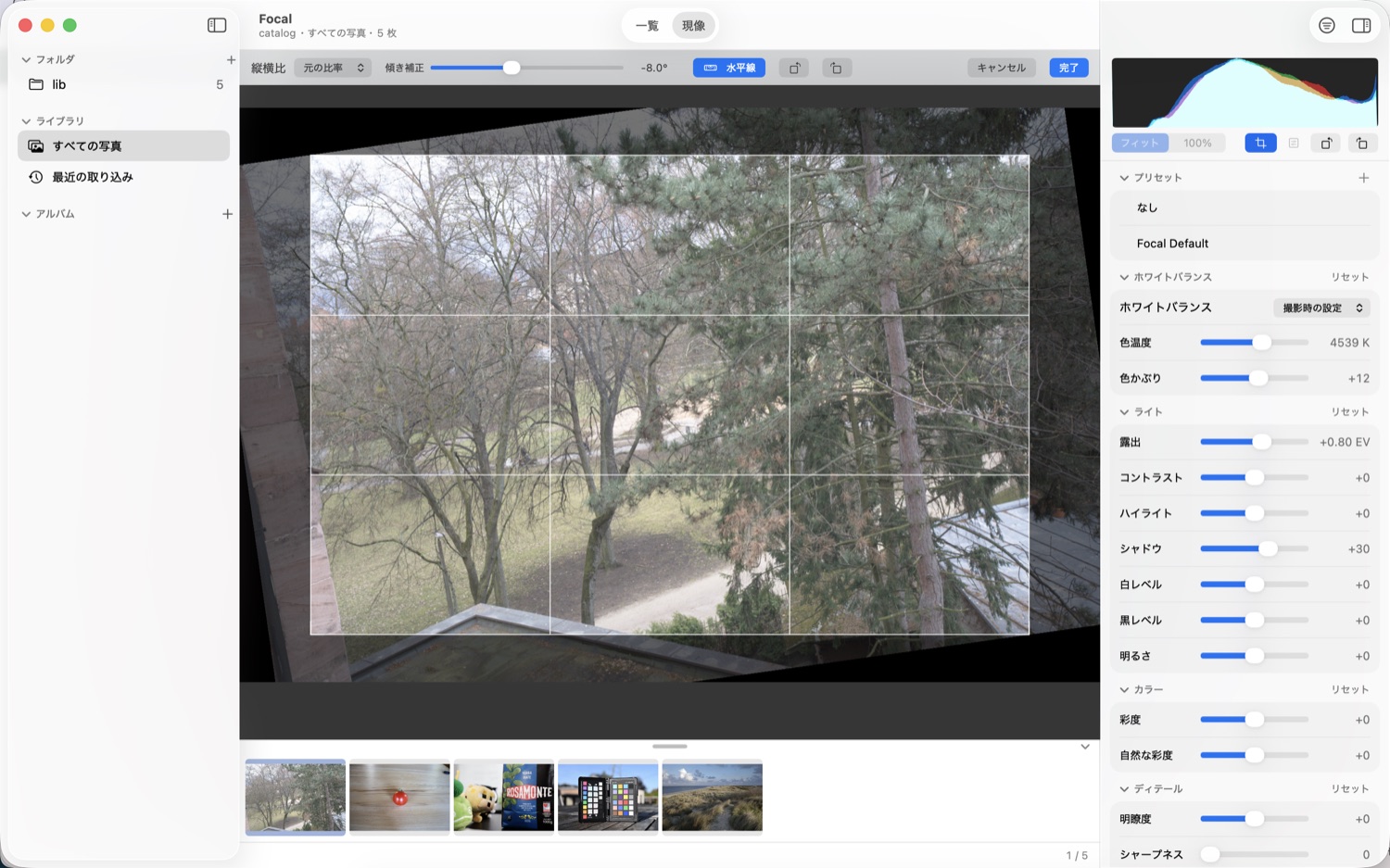Select the crop tool under the histogram

(x=1260, y=143)
